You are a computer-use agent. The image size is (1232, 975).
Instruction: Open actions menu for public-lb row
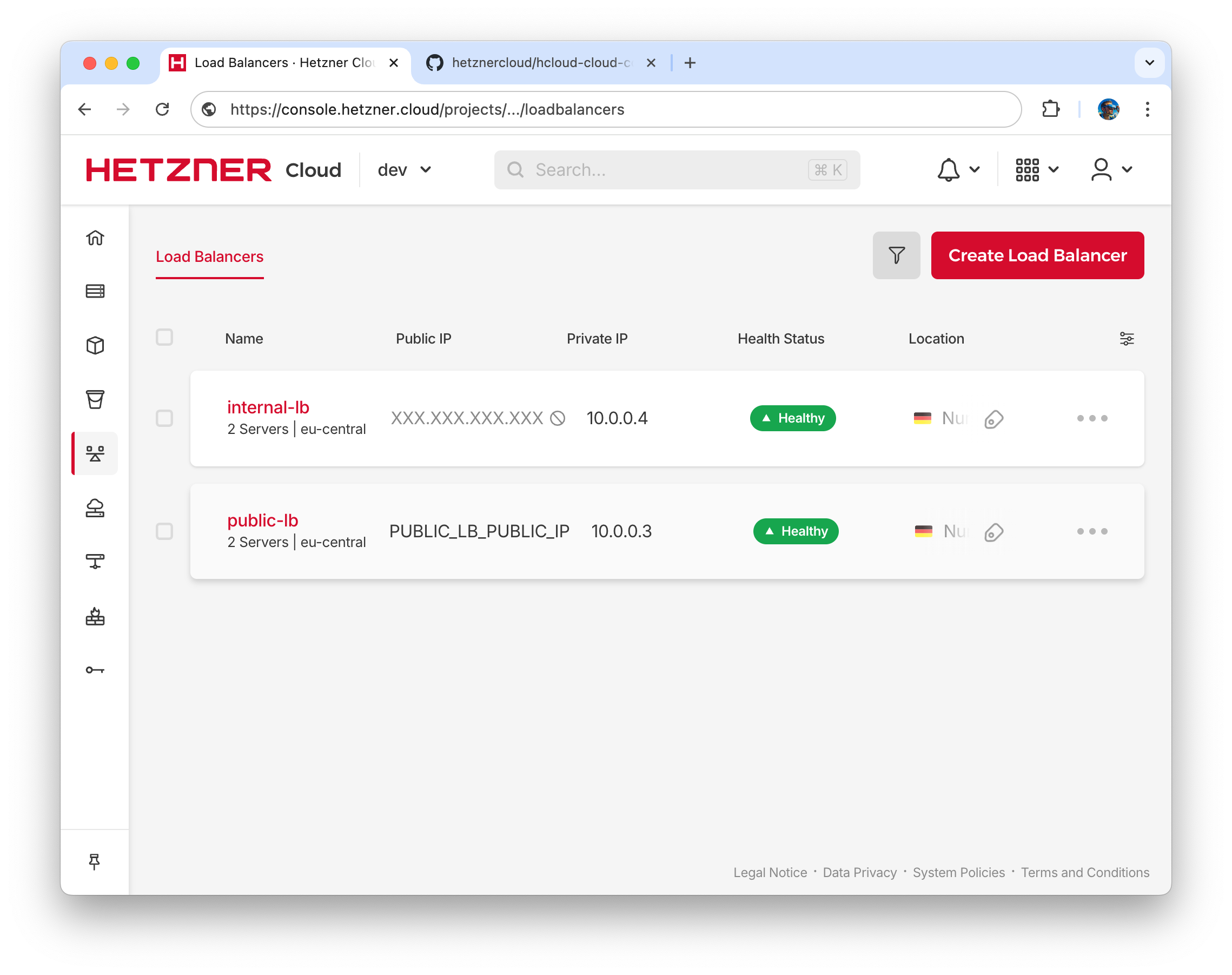(x=1090, y=531)
